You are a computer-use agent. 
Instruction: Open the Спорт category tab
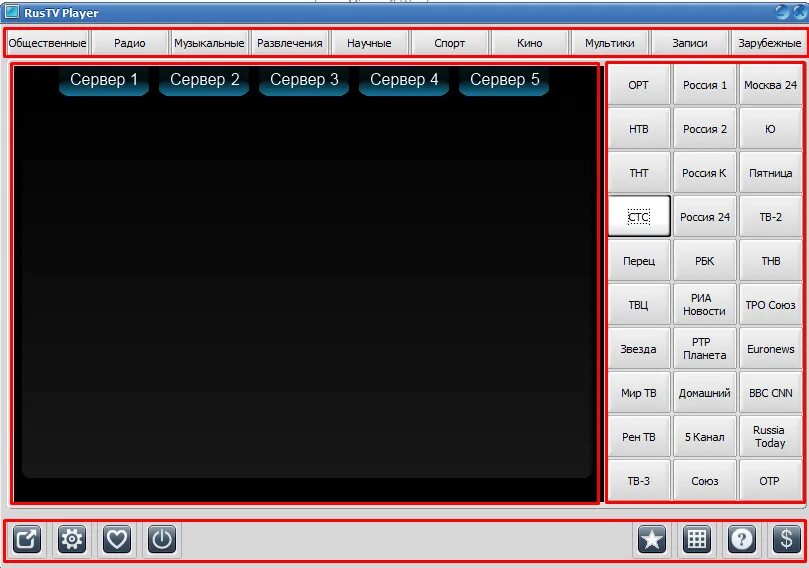(449, 43)
